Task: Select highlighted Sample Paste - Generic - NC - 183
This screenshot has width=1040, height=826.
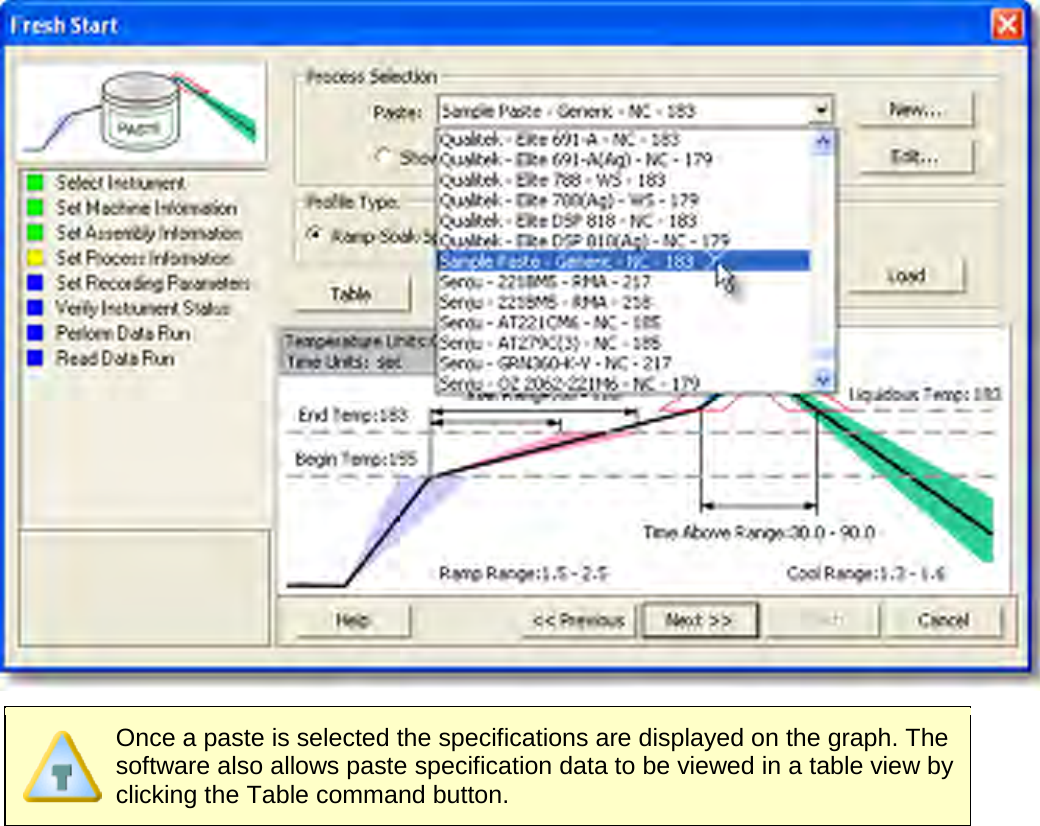Action: tap(623, 261)
